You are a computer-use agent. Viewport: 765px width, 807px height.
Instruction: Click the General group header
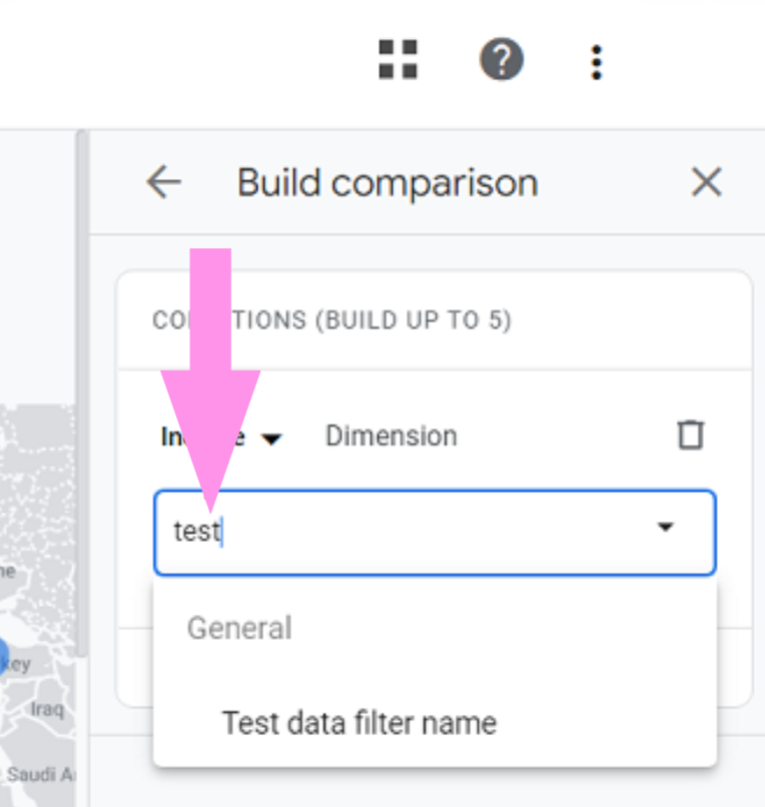pyautogui.click(x=240, y=628)
